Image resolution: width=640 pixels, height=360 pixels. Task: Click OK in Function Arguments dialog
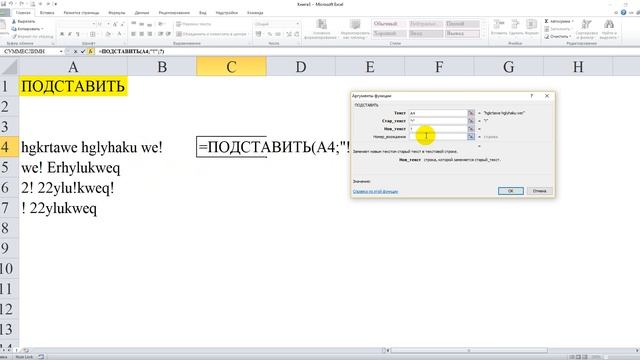tap(511, 191)
